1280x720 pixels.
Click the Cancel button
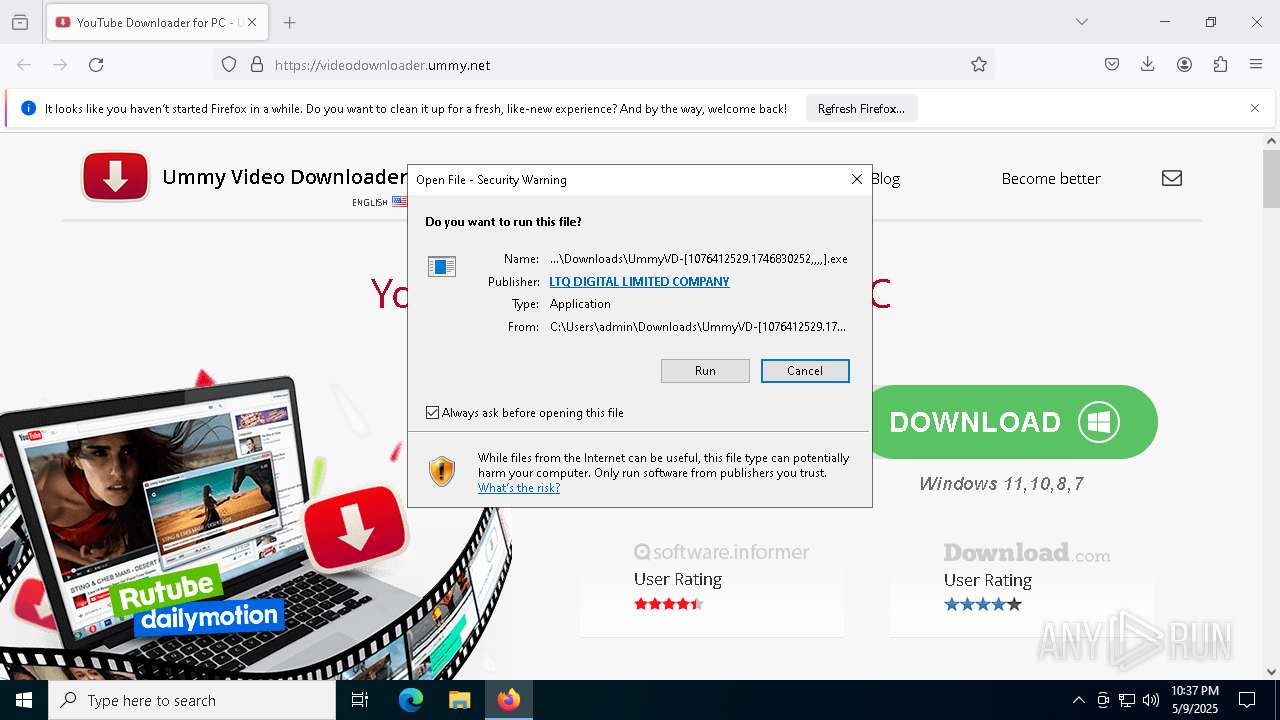tap(805, 371)
